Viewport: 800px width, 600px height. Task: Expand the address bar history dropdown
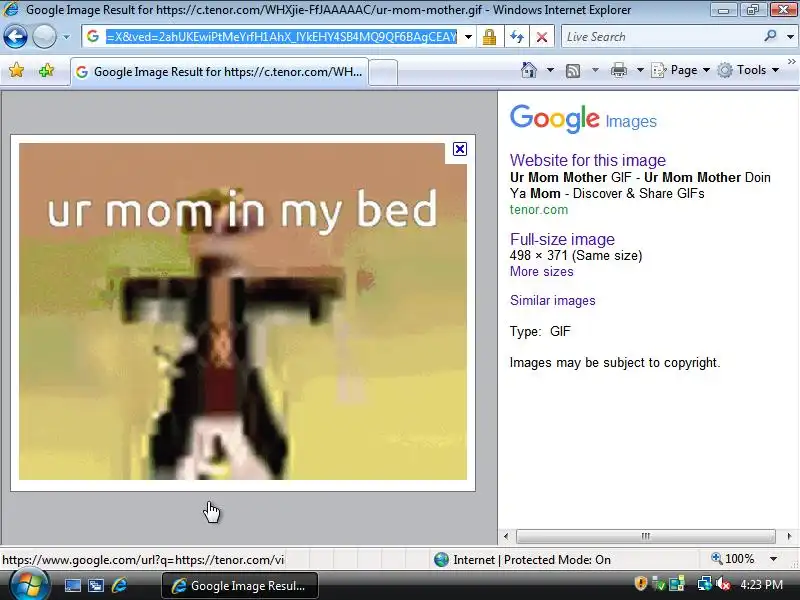(468, 37)
